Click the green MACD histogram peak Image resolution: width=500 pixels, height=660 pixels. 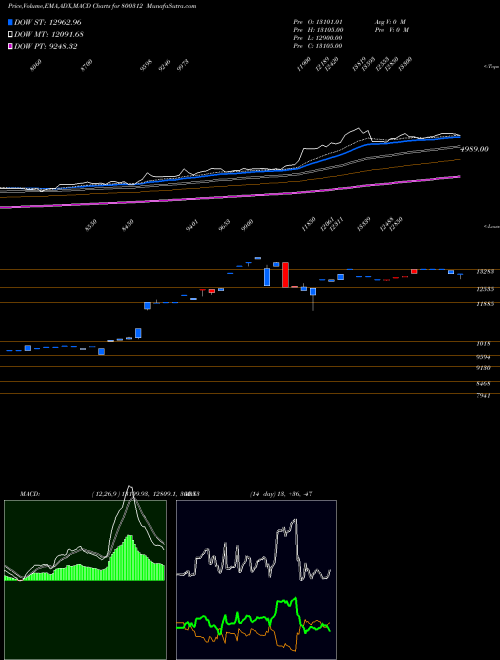tap(130, 558)
